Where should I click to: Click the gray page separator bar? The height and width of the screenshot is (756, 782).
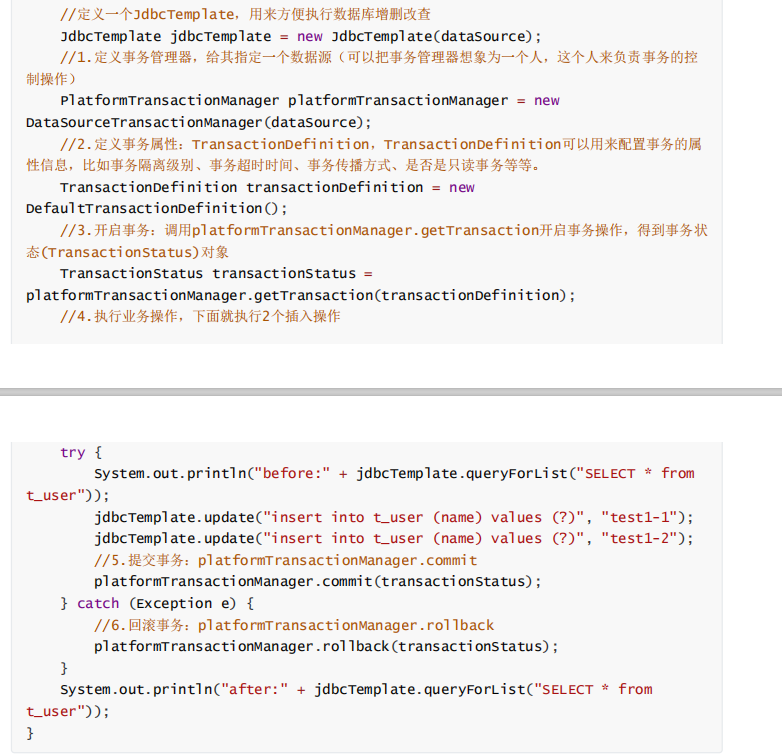pyautogui.click(x=391, y=391)
